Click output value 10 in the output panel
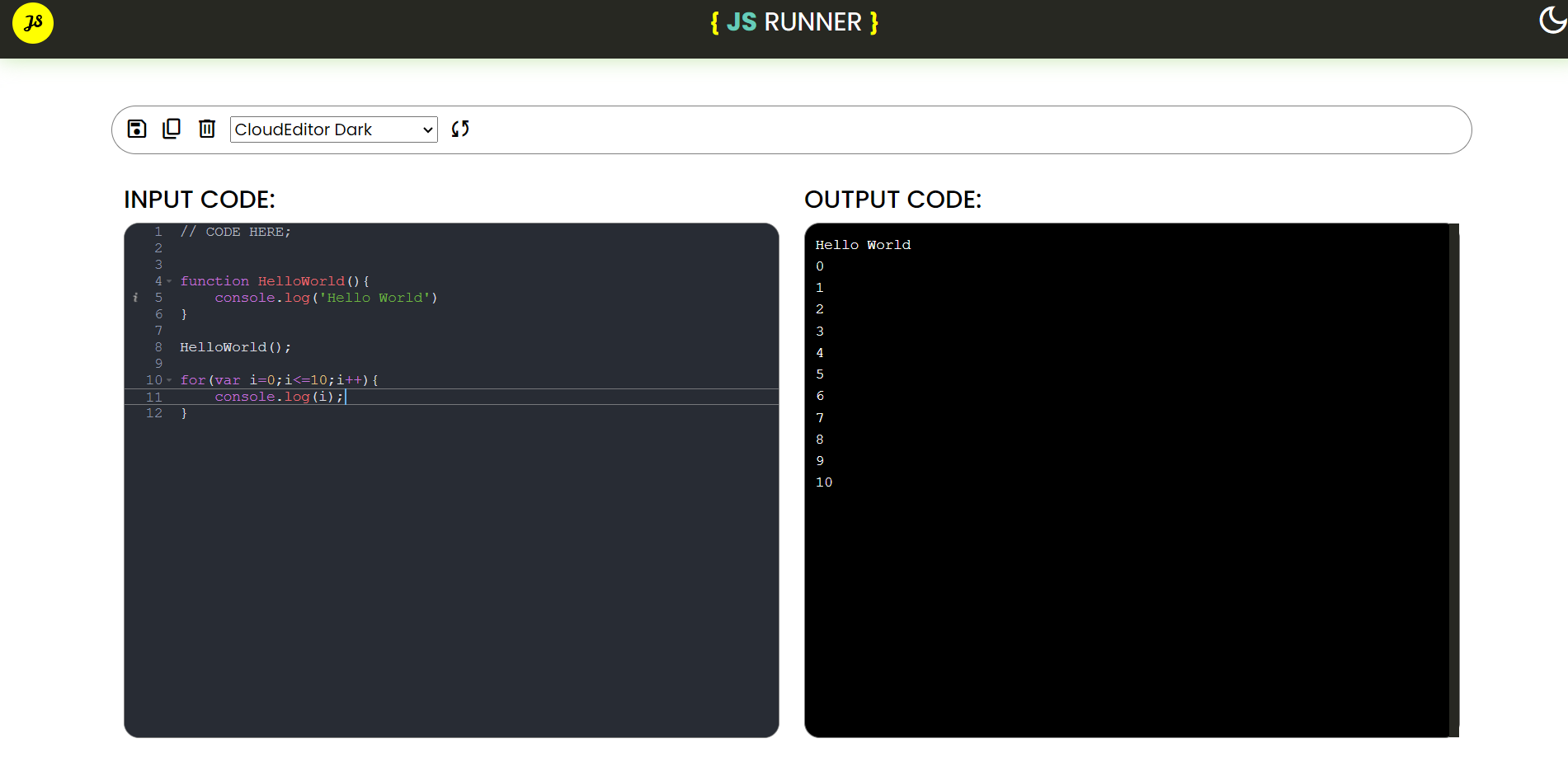 [x=824, y=482]
